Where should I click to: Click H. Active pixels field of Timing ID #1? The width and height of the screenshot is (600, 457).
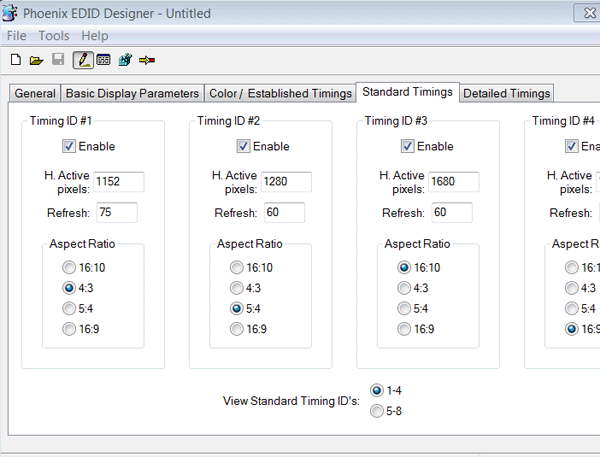[x=119, y=182]
